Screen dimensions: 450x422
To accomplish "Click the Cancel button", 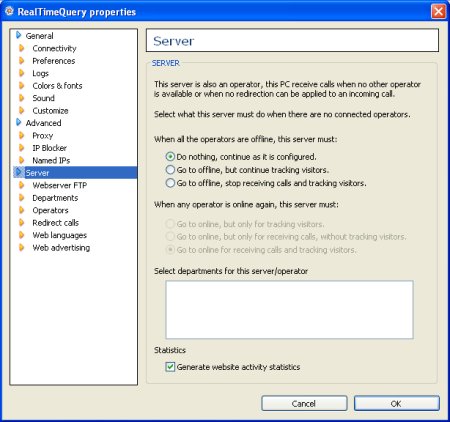I will pos(304,404).
